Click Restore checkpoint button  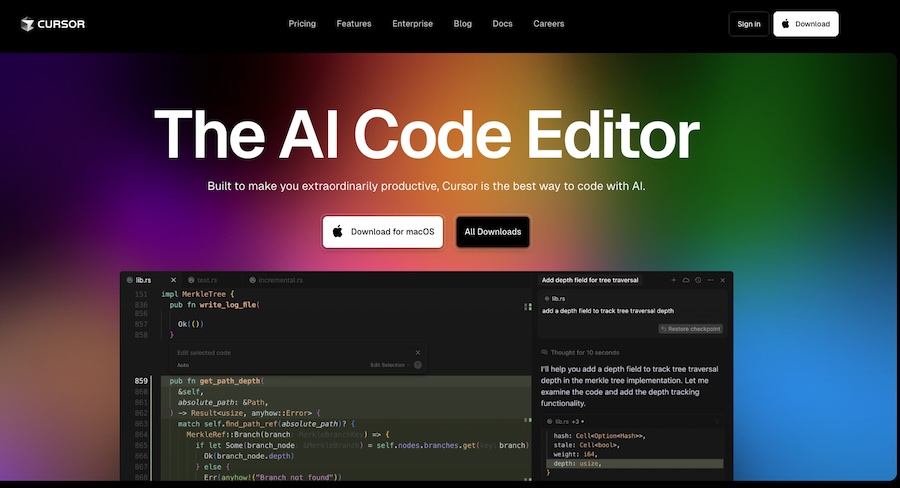pyautogui.click(x=690, y=329)
